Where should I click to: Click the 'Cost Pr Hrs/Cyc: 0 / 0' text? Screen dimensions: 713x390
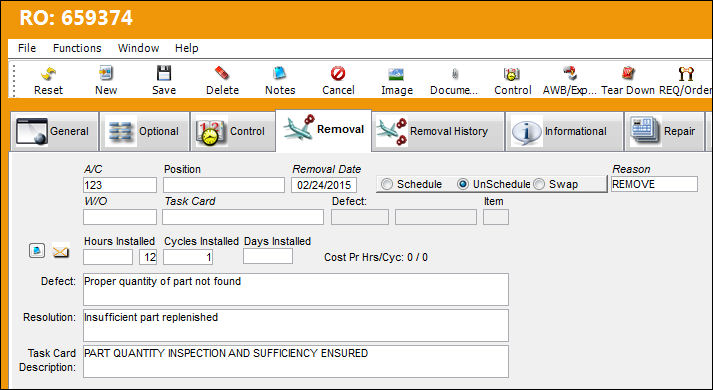click(x=376, y=257)
